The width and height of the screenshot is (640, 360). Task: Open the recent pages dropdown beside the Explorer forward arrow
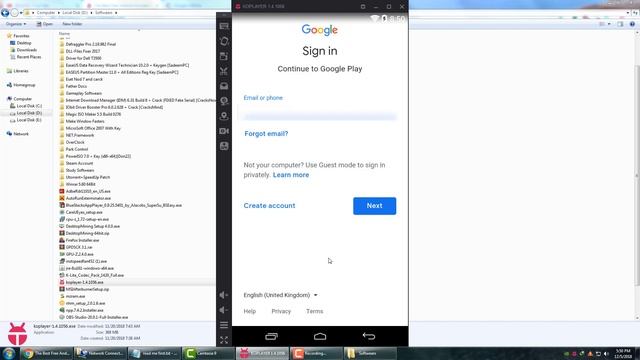click(x=21, y=13)
